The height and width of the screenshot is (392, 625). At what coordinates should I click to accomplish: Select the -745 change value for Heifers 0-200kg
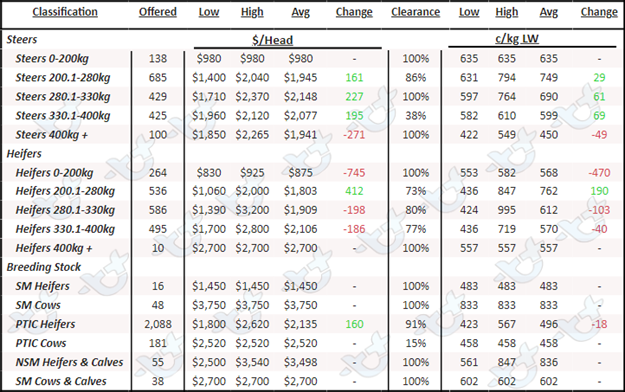point(354,173)
